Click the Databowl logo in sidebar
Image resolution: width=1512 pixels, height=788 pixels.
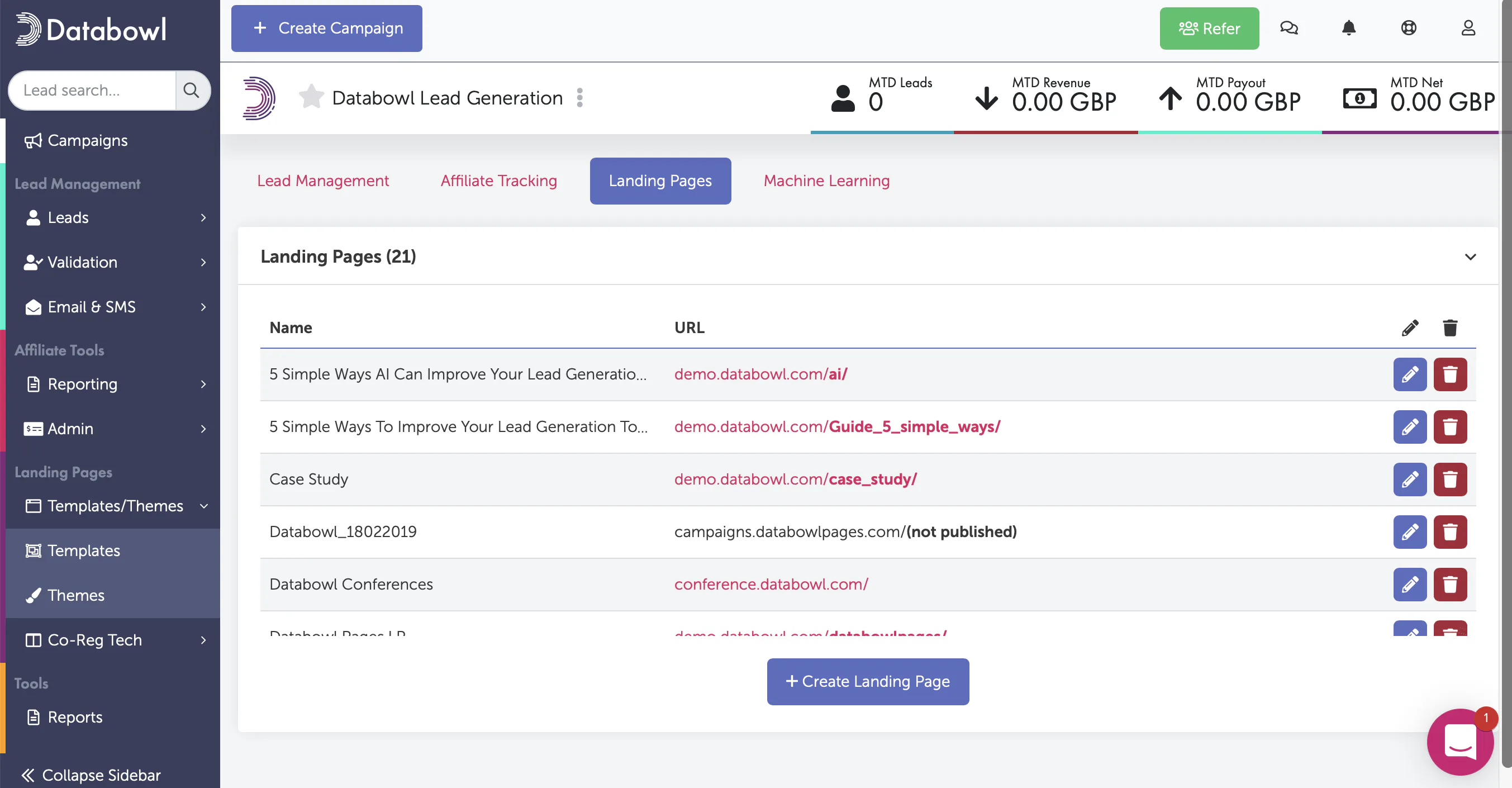click(x=91, y=30)
